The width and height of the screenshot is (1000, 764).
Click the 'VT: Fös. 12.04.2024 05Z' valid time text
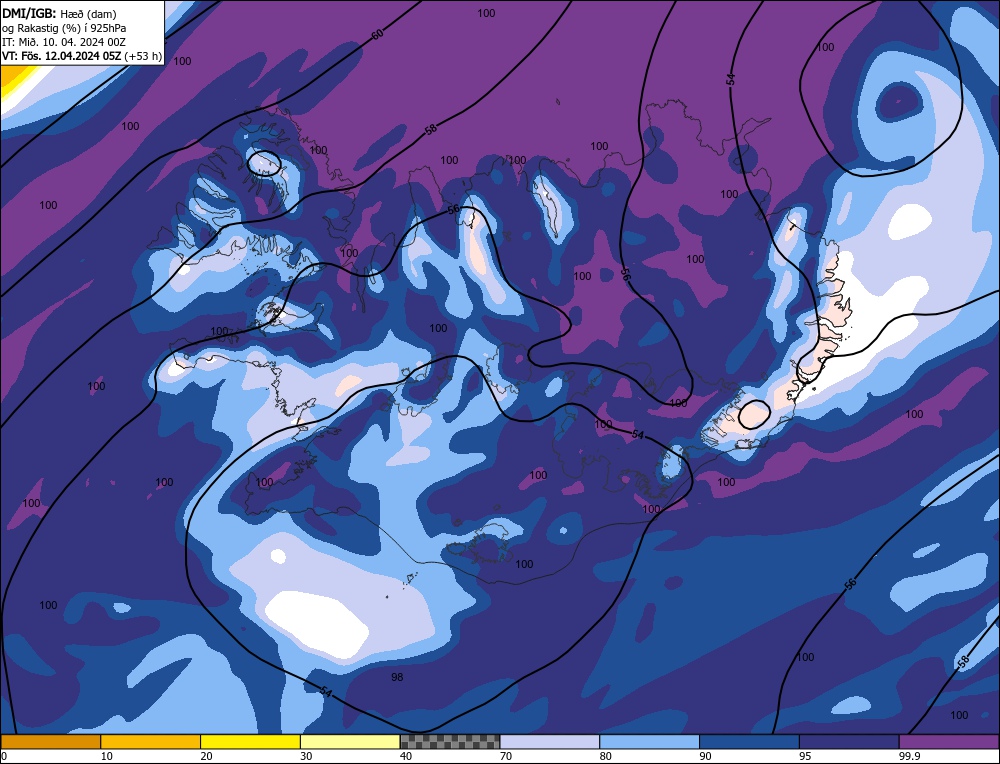[x=62, y=56]
